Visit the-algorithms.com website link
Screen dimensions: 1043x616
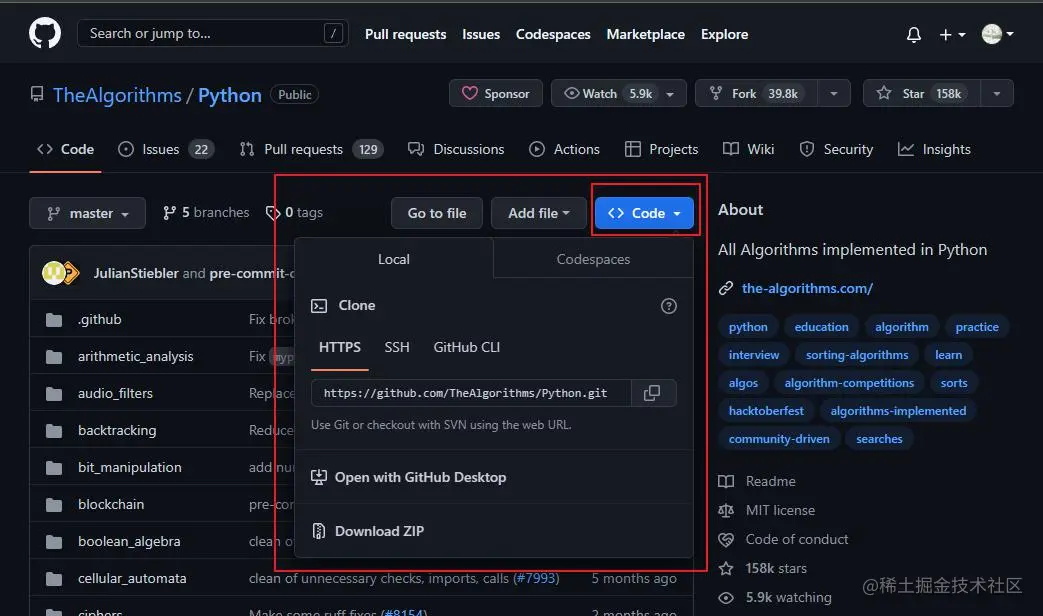pos(807,288)
